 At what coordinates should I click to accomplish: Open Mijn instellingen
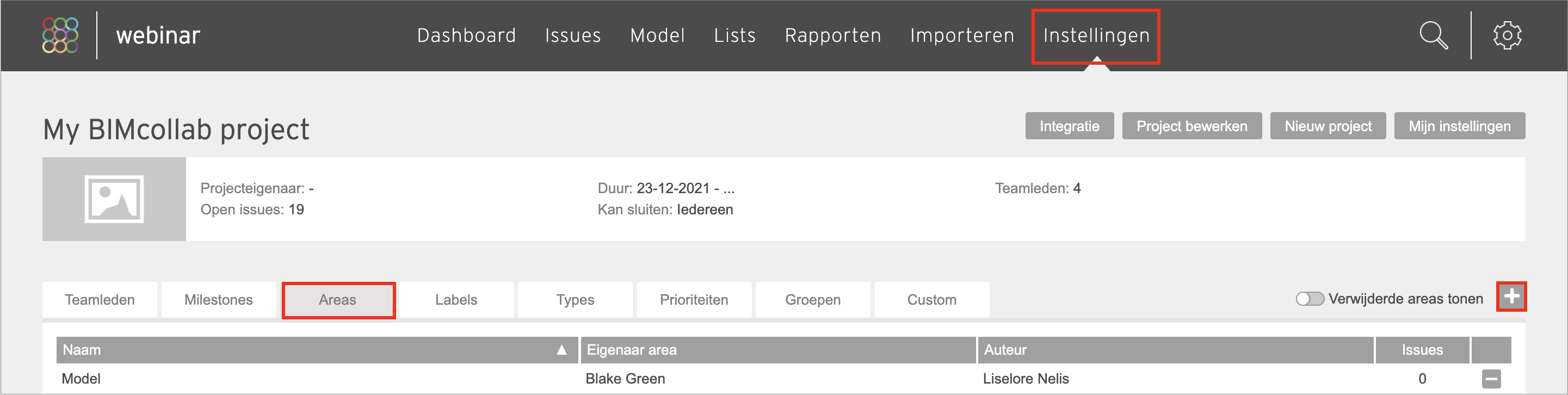[1459, 126]
